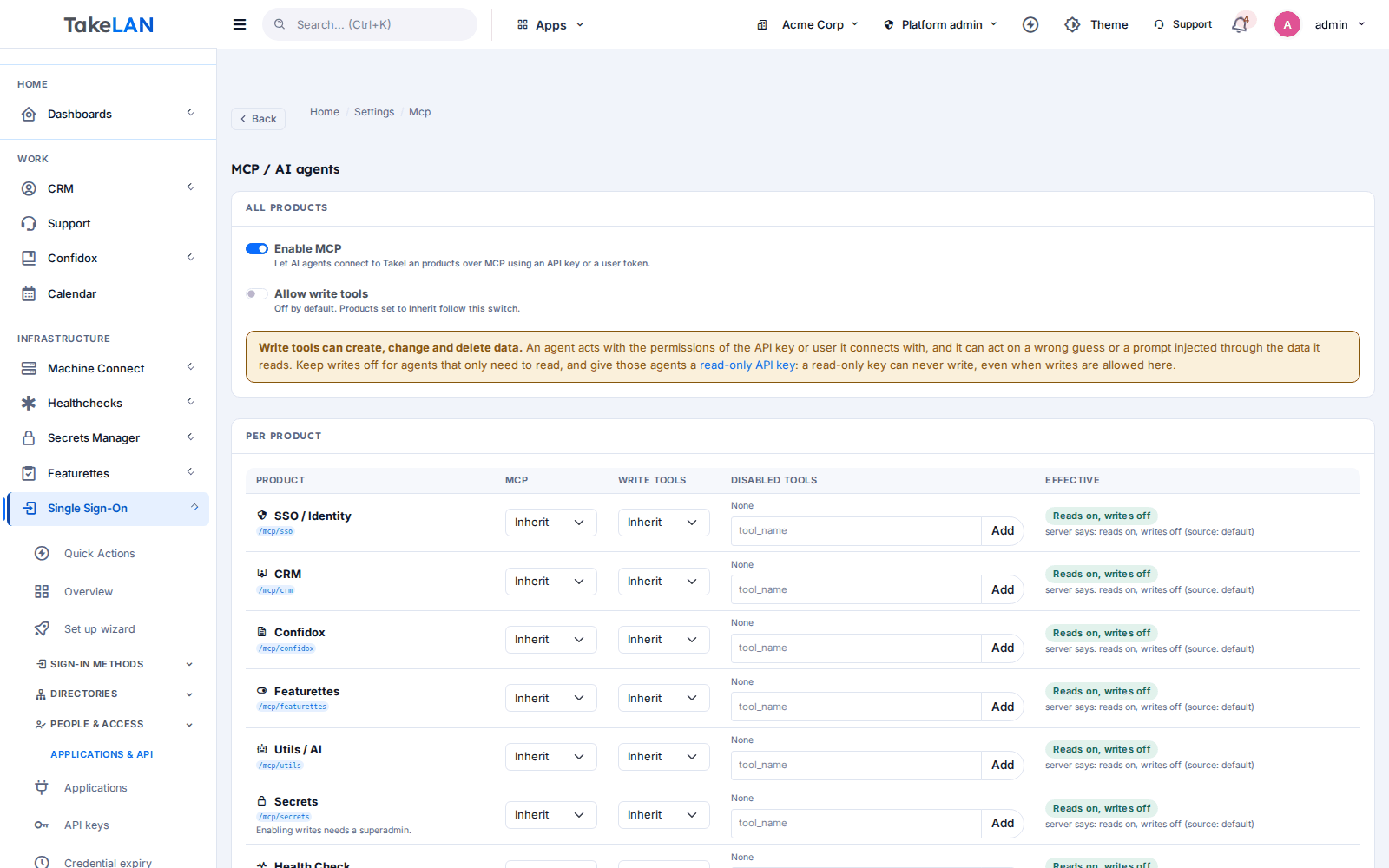Viewport: 1389px width, 868px height.
Task: Open Acme Corp organization dropdown
Action: tap(807, 24)
